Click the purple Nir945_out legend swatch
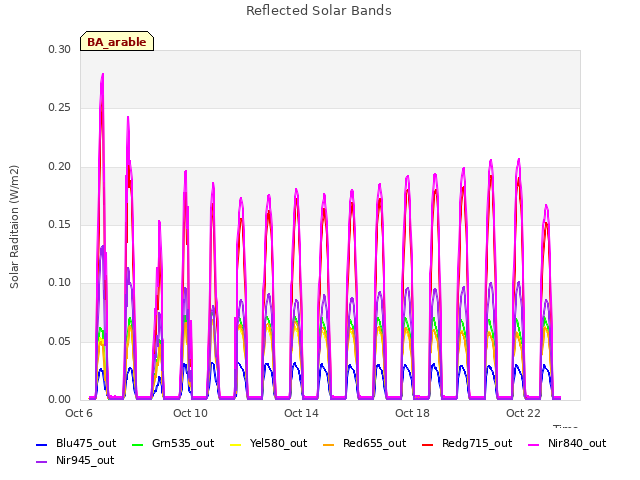 point(42,462)
